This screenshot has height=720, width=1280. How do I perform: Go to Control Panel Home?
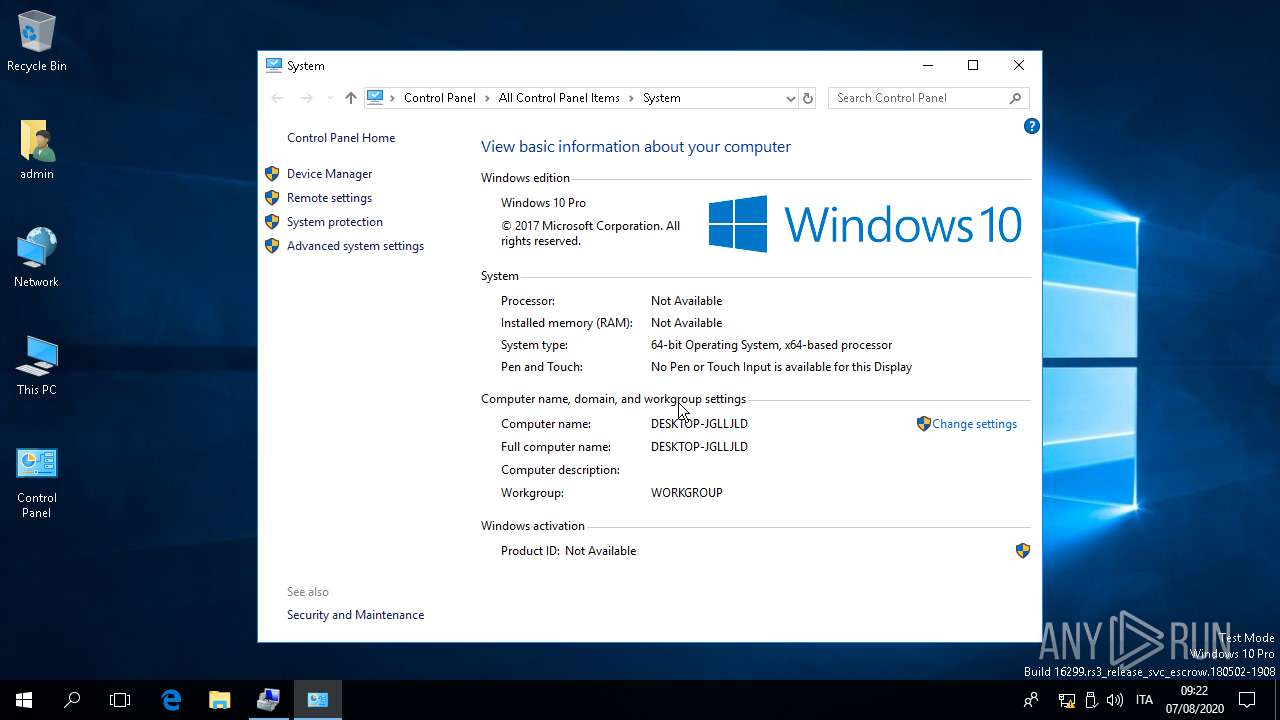(x=340, y=138)
